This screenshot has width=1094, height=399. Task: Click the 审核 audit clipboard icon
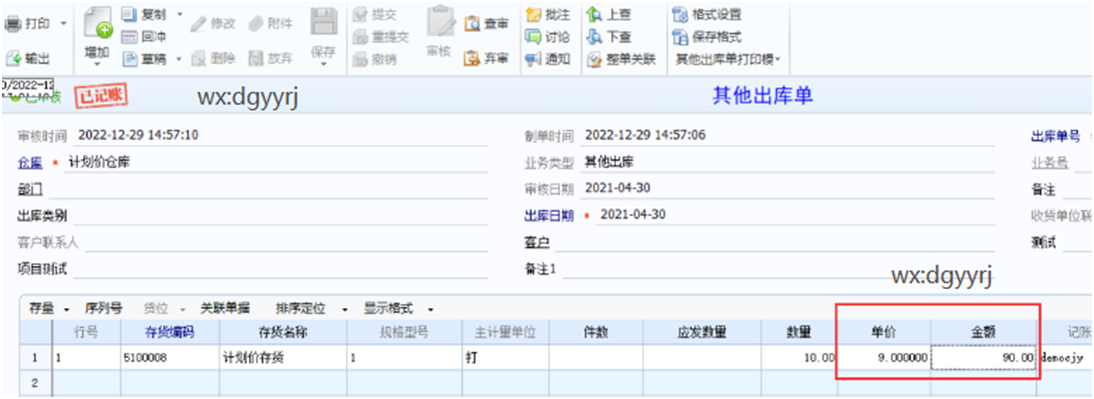tap(440, 22)
